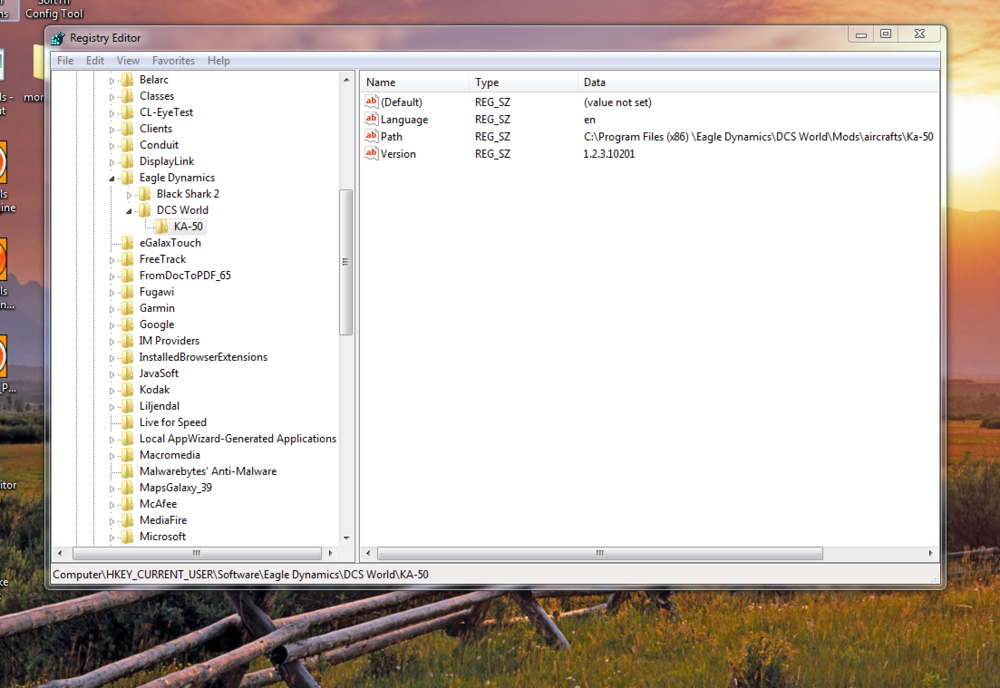Click the Eagle Dynamics folder icon
Viewport: 1000px width, 688px height.
pyautogui.click(x=128, y=178)
